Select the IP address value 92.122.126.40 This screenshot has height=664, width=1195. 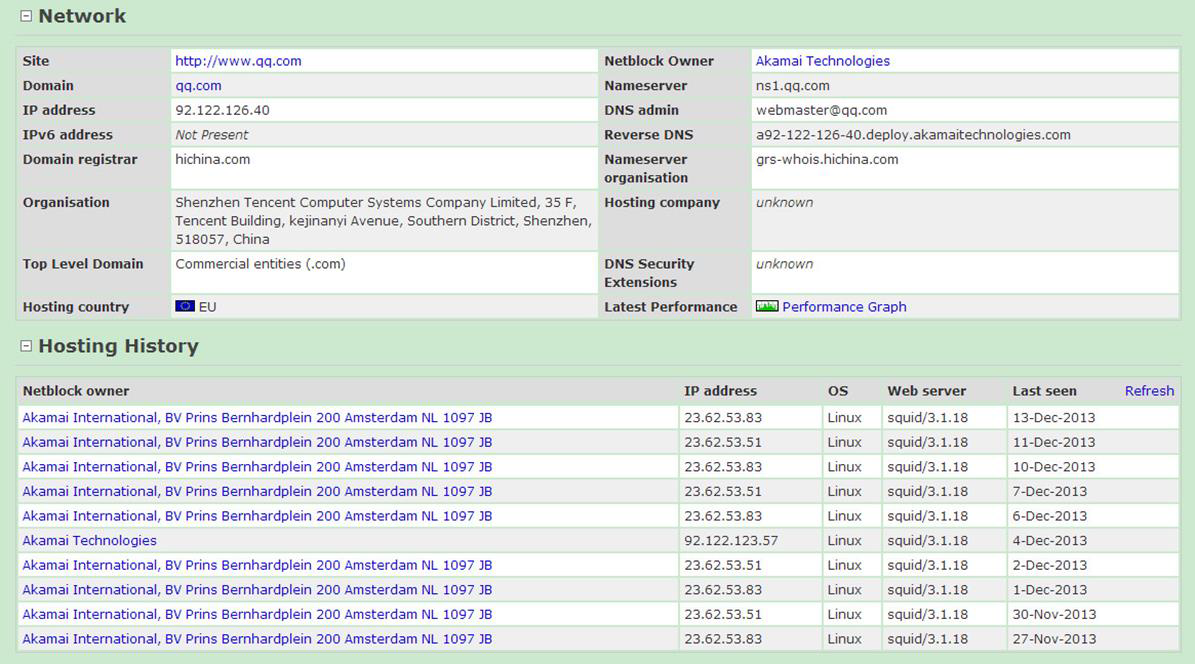(x=223, y=111)
